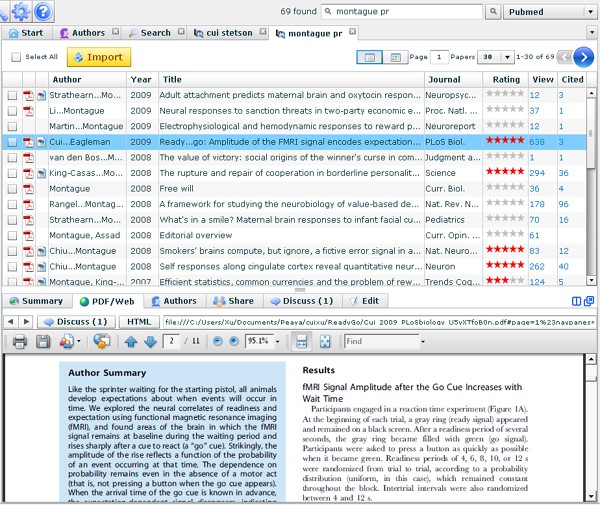The height and width of the screenshot is (505, 600).
Task: Click the results Page number field
Action: point(439,57)
